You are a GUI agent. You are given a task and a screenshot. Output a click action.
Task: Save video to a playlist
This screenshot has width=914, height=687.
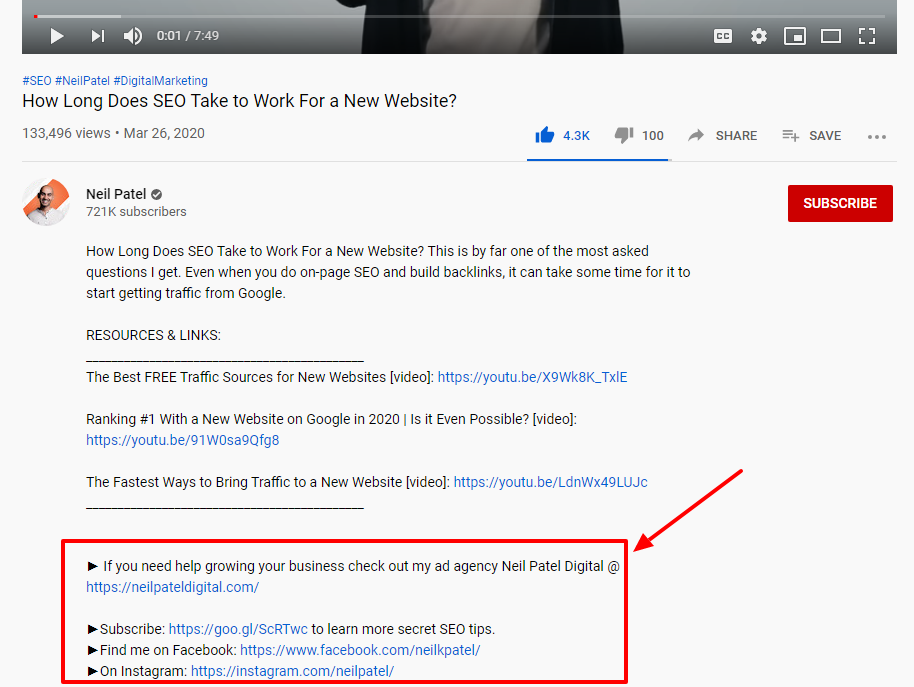(811, 136)
